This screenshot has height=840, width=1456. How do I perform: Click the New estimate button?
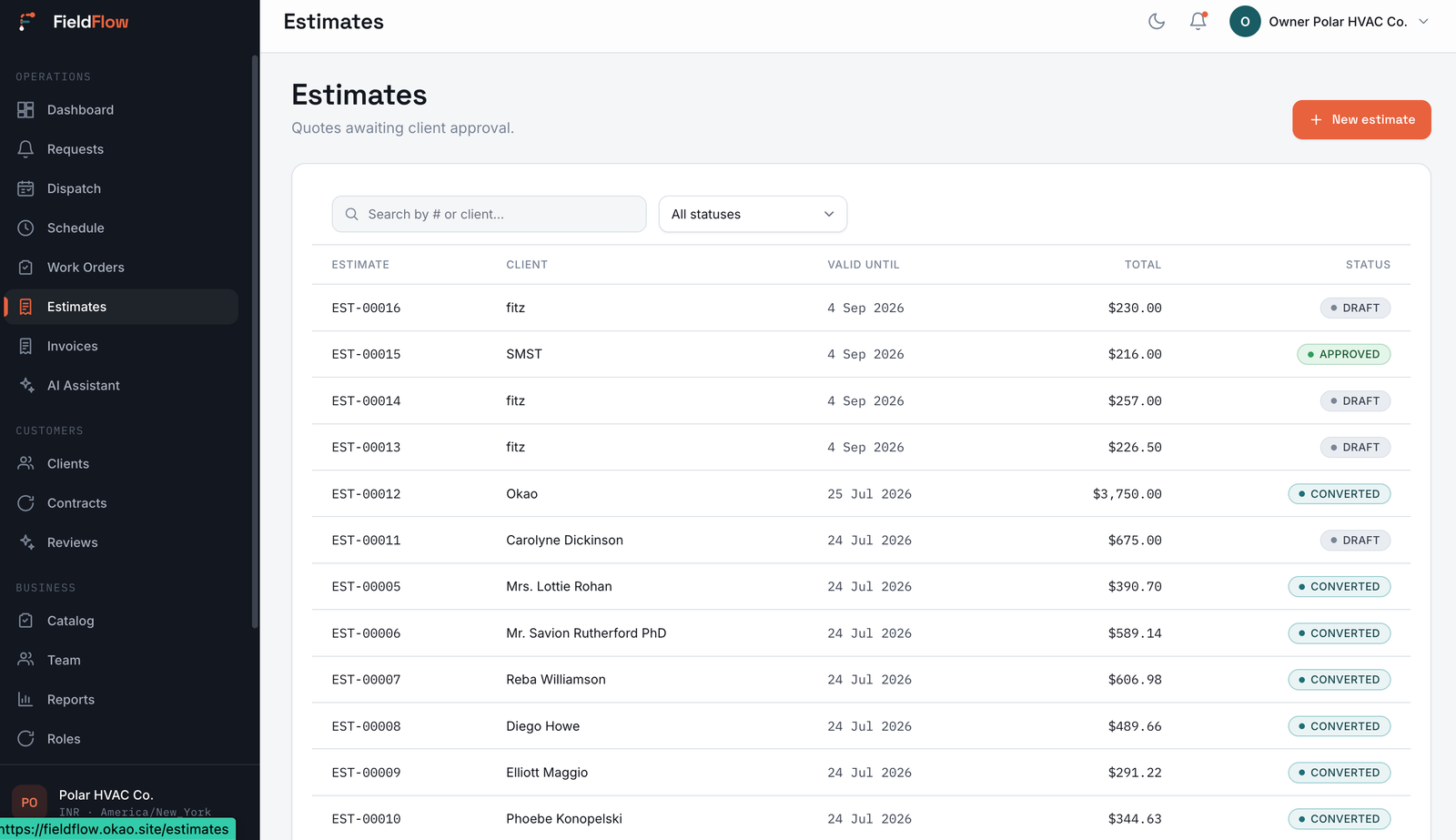pyautogui.click(x=1361, y=119)
